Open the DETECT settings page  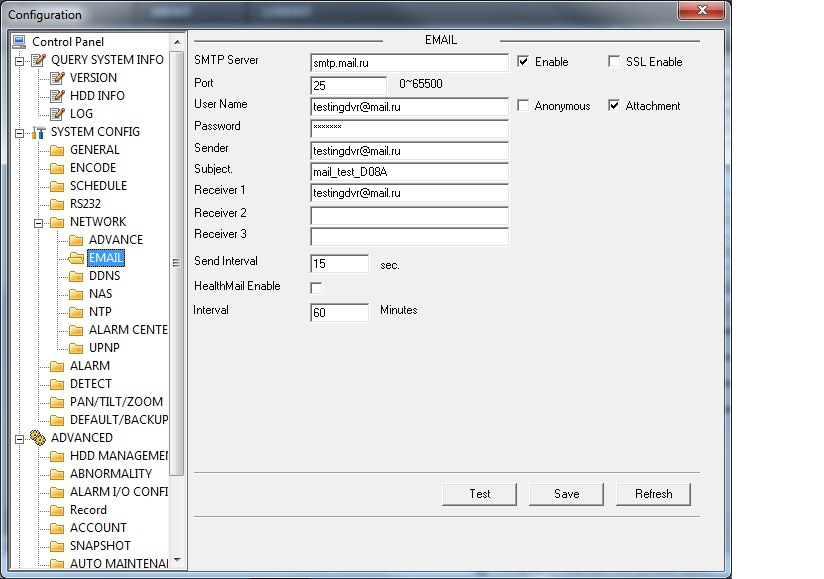click(90, 384)
